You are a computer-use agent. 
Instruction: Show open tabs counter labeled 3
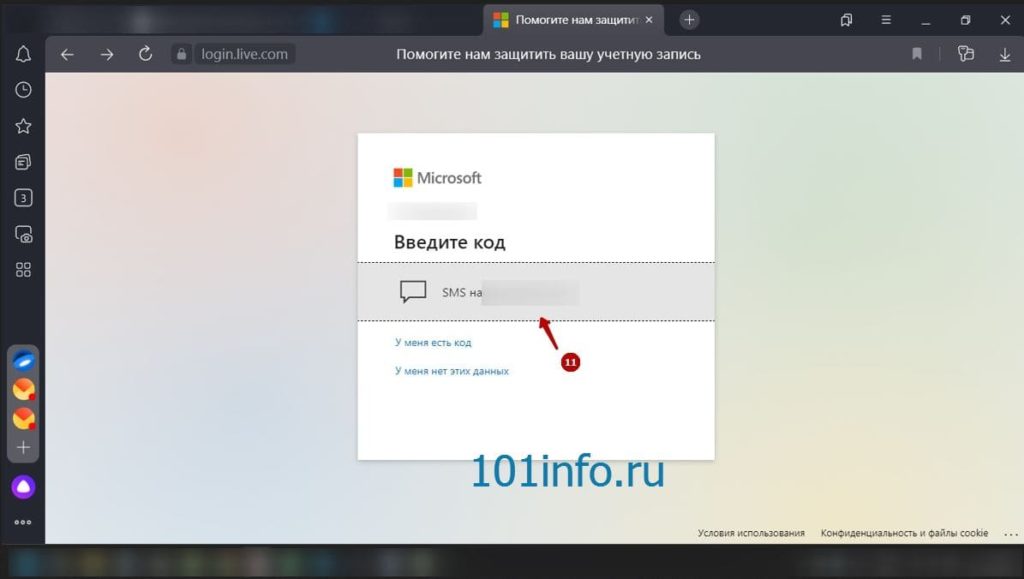[x=23, y=198]
